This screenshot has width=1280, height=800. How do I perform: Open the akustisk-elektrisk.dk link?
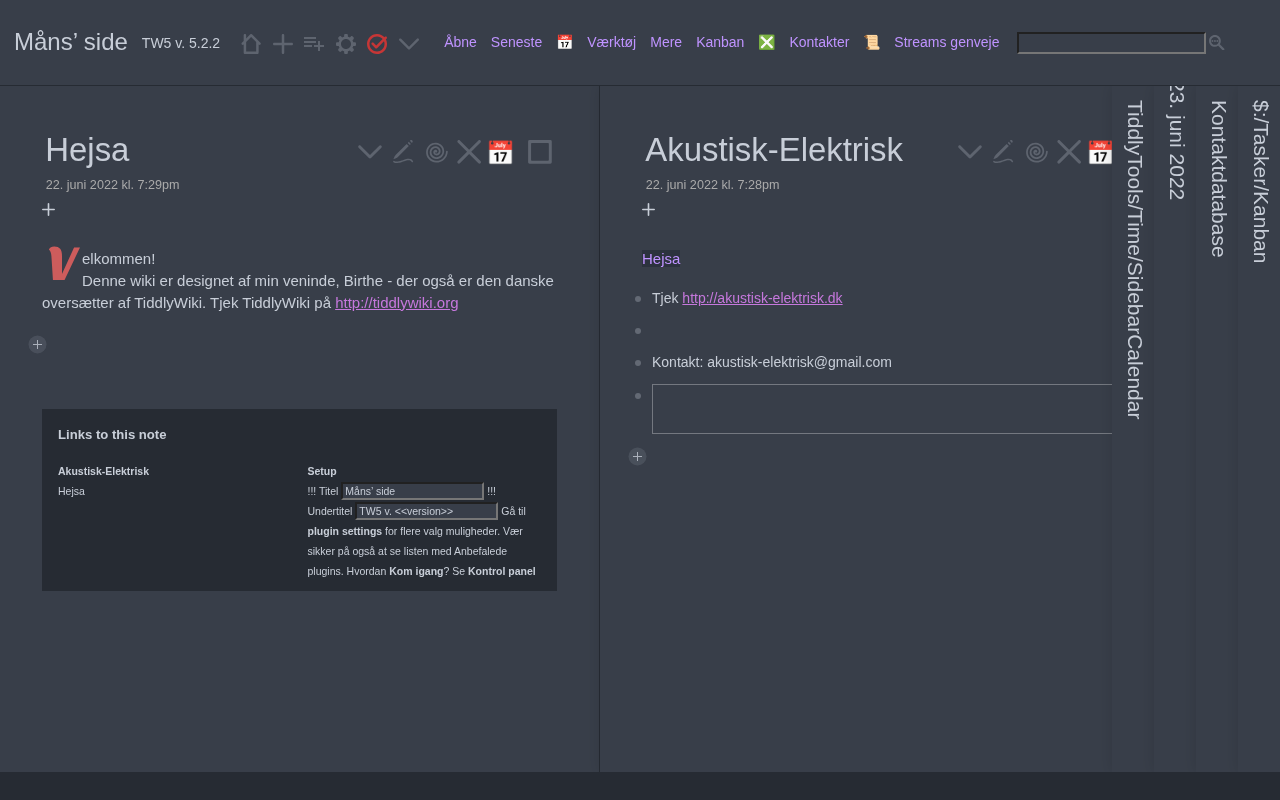(x=762, y=298)
